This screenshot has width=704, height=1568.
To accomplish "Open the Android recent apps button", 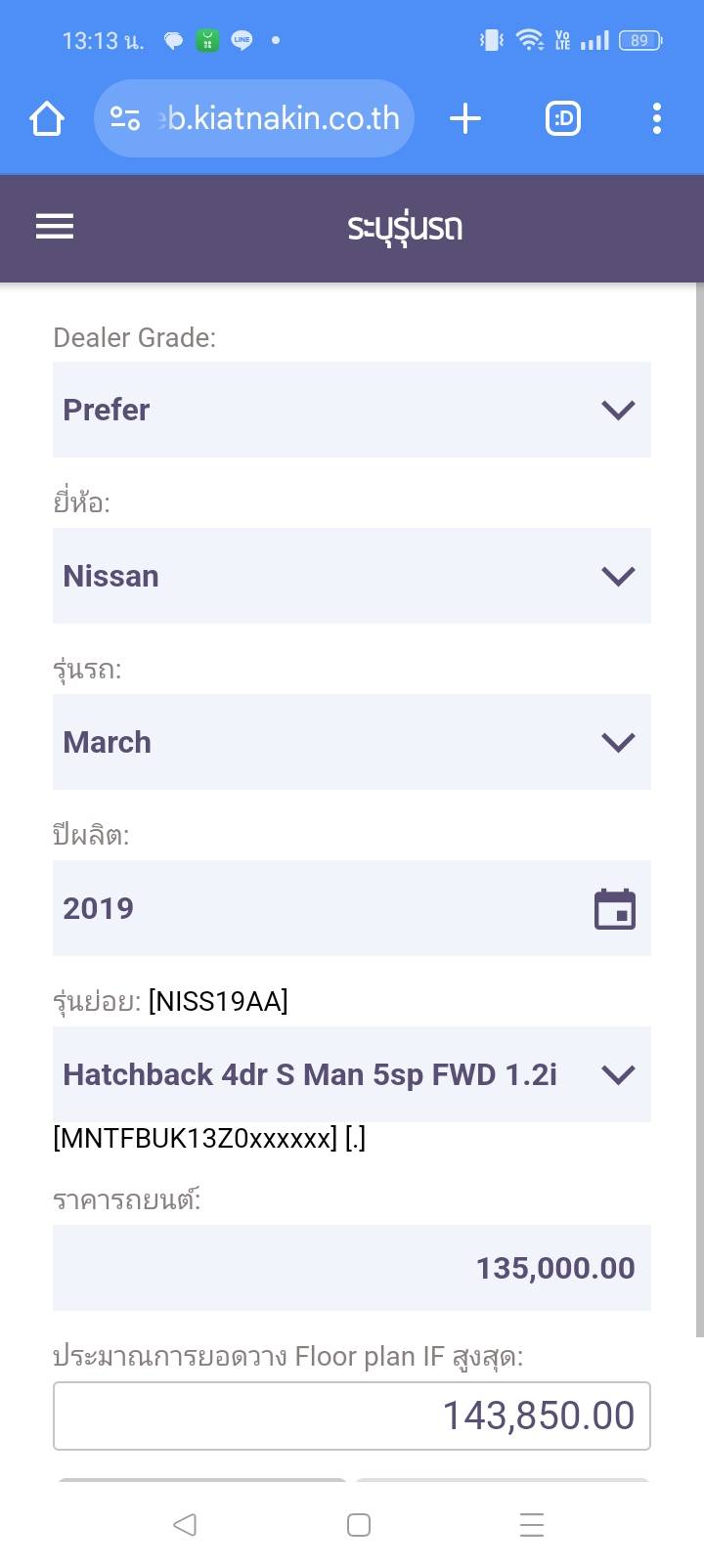I will pos(532,1525).
